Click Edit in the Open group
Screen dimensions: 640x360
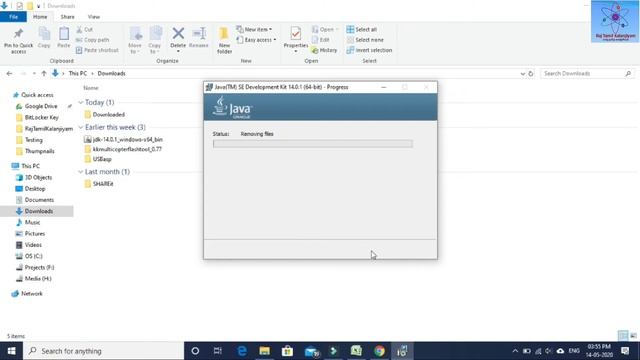coord(321,40)
